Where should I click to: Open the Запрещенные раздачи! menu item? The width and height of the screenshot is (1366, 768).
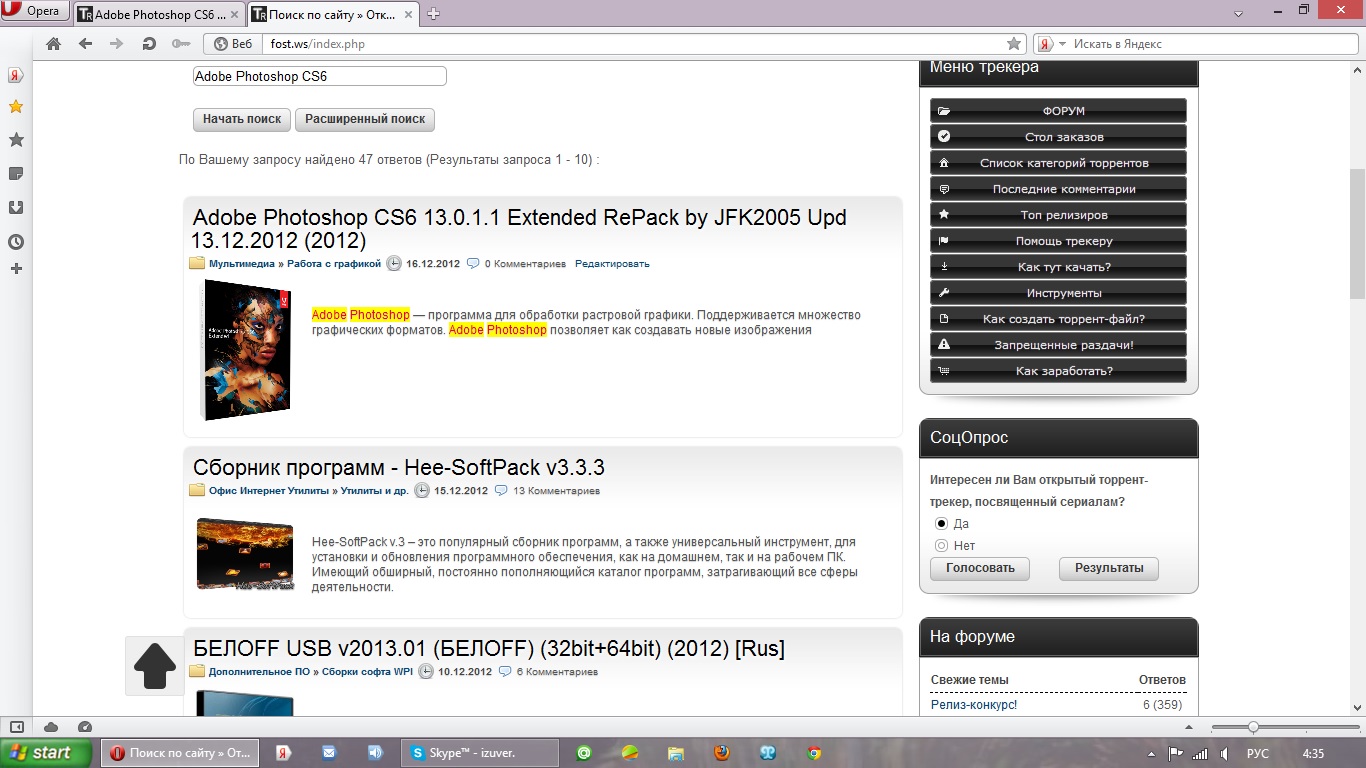pyautogui.click(x=1058, y=345)
